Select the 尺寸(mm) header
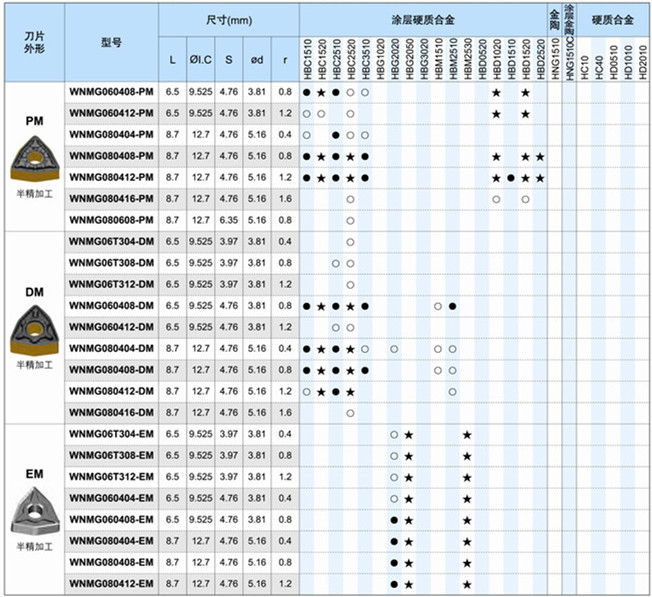Screen dimensions: 652x597 click(x=228, y=20)
